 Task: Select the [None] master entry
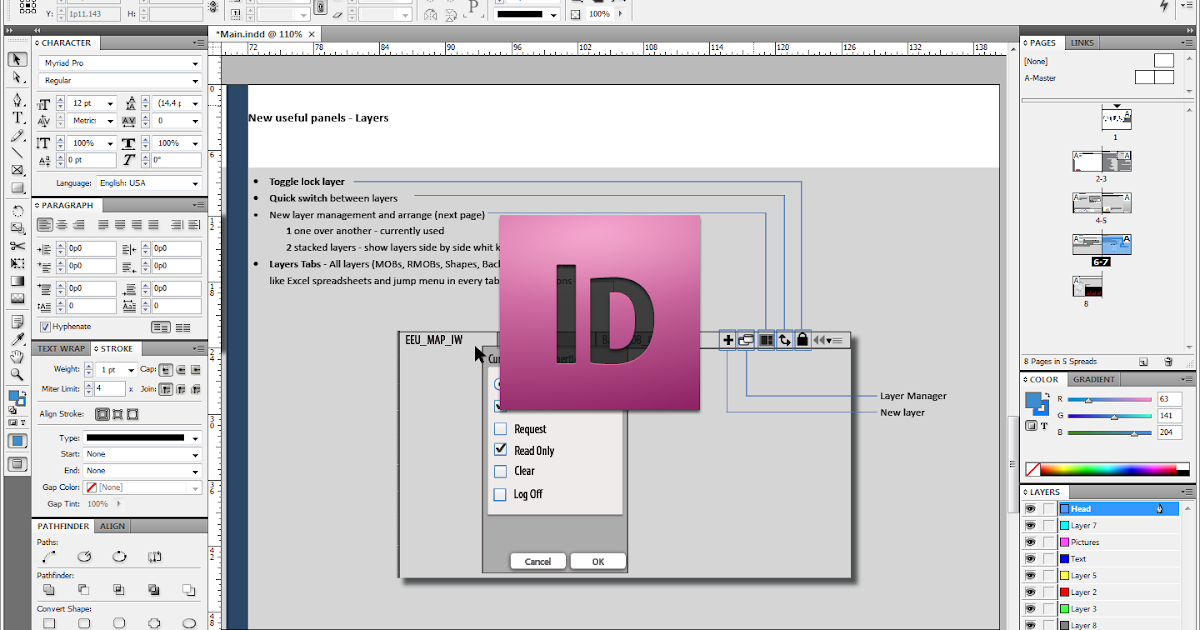pos(1035,61)
